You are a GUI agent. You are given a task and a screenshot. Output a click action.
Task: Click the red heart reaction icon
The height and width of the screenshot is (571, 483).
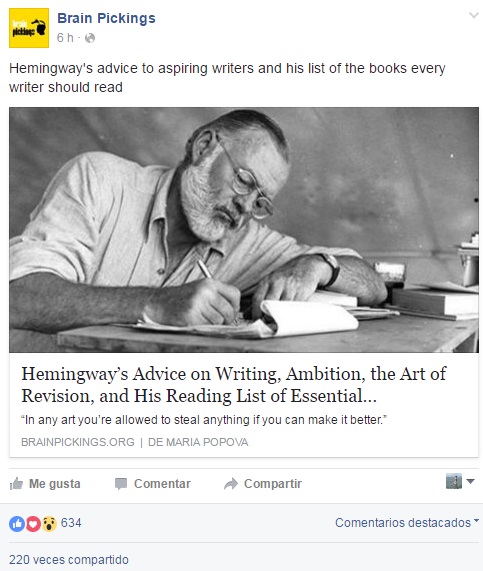click(x=33, y=524)
